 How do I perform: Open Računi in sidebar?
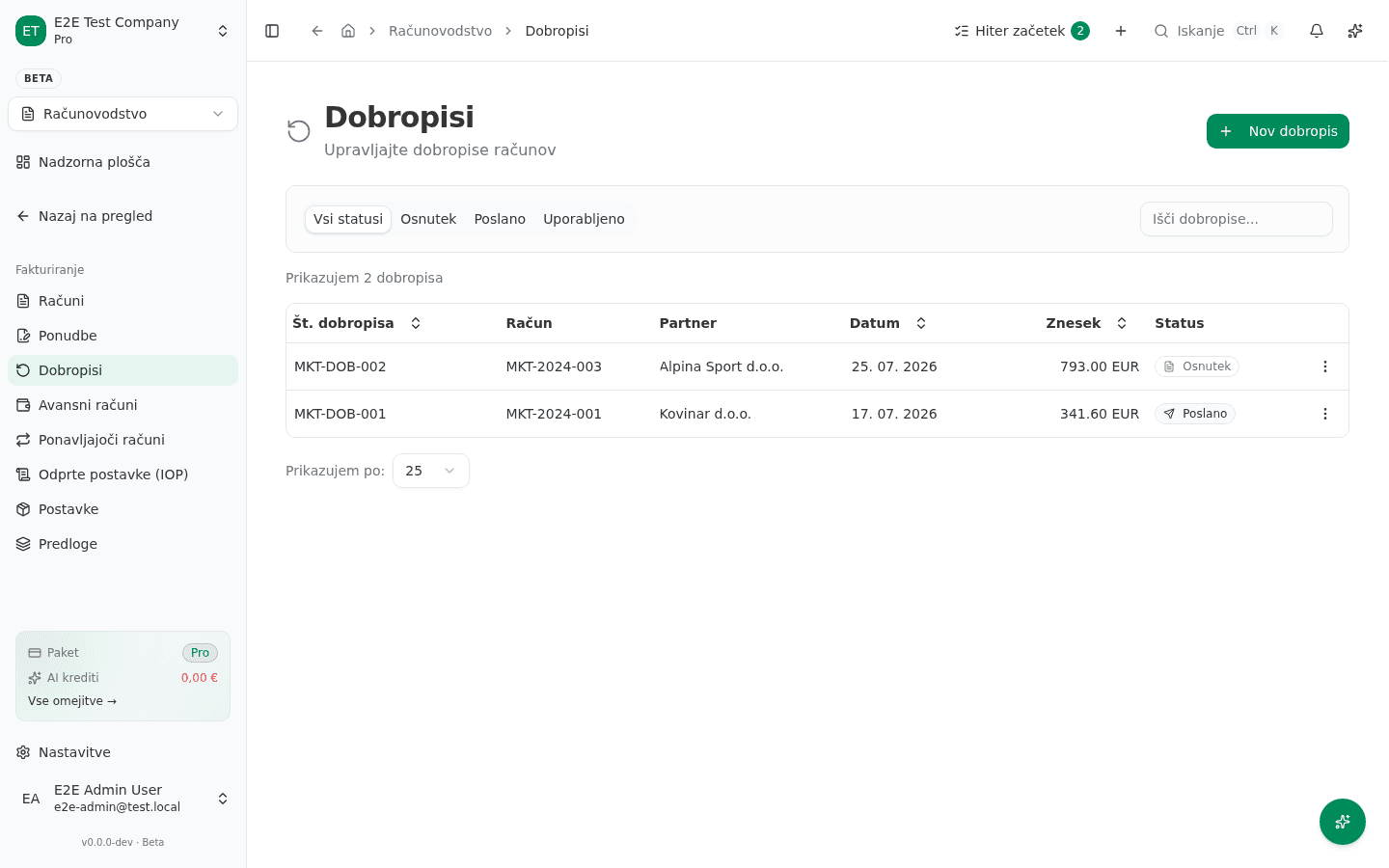123,301
